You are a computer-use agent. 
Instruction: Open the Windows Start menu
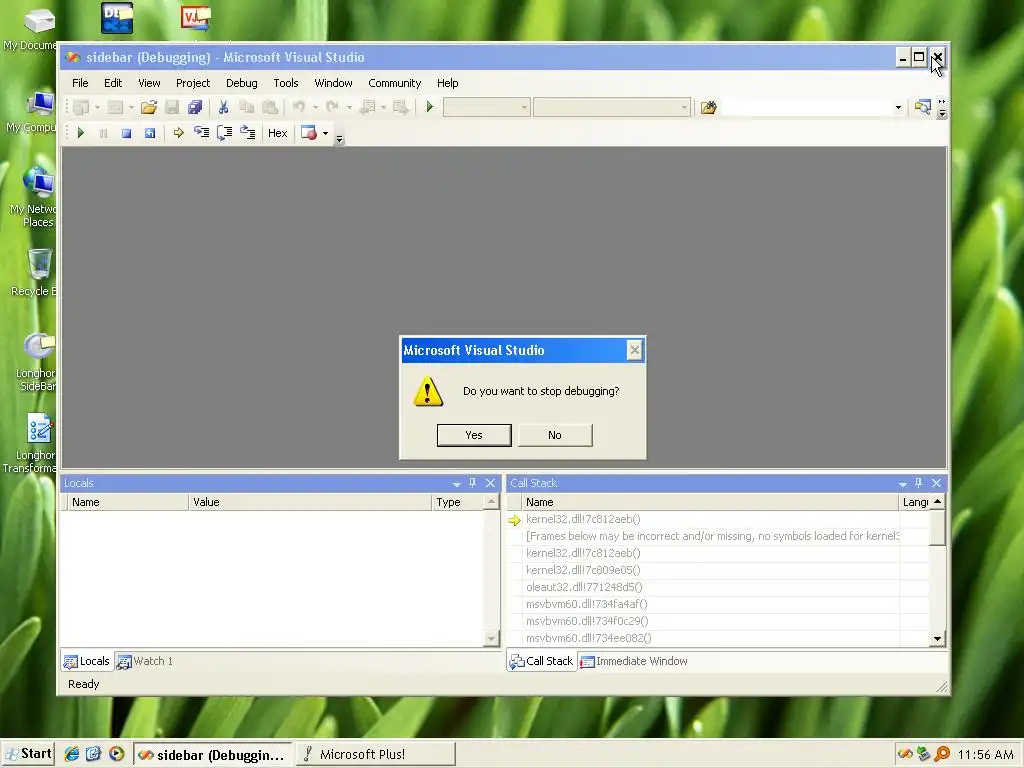pyautogui.click(x=28, y=754)
